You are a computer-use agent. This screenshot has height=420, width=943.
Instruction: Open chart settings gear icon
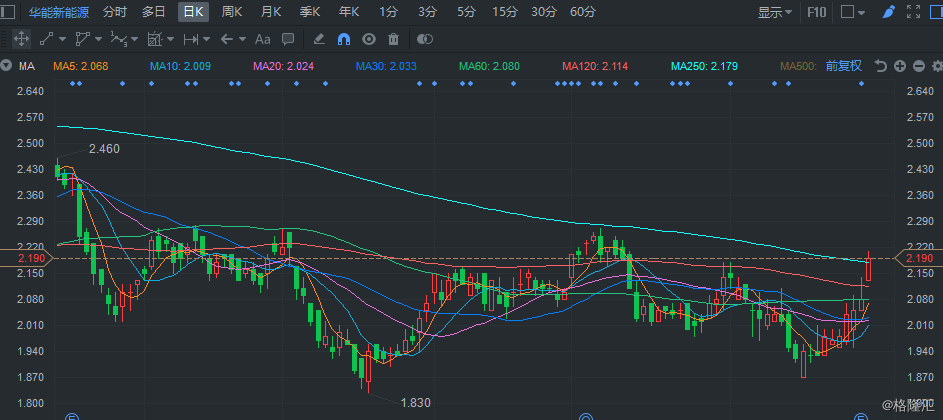pos(935,66)
